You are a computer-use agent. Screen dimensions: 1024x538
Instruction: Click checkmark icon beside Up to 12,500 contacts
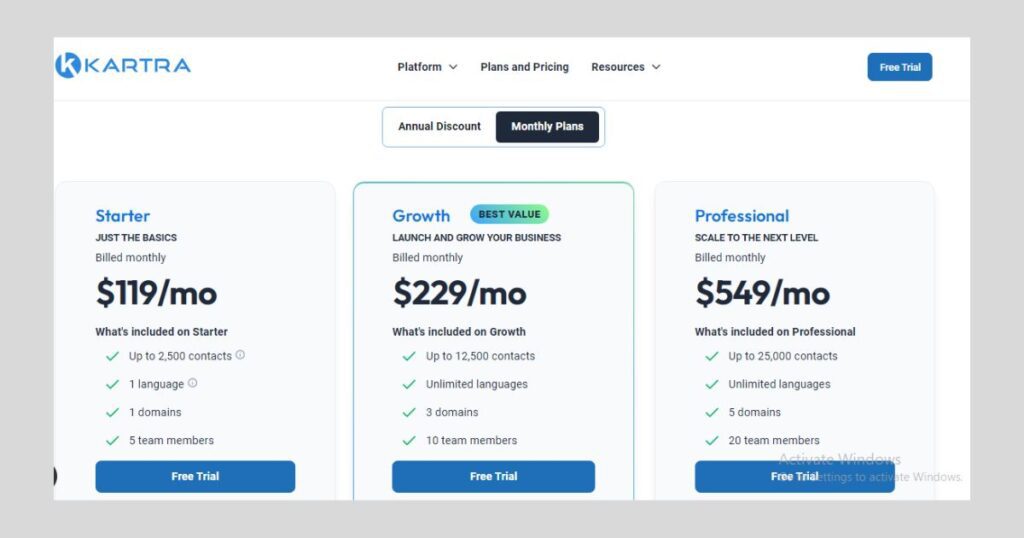tap(409, 356)
